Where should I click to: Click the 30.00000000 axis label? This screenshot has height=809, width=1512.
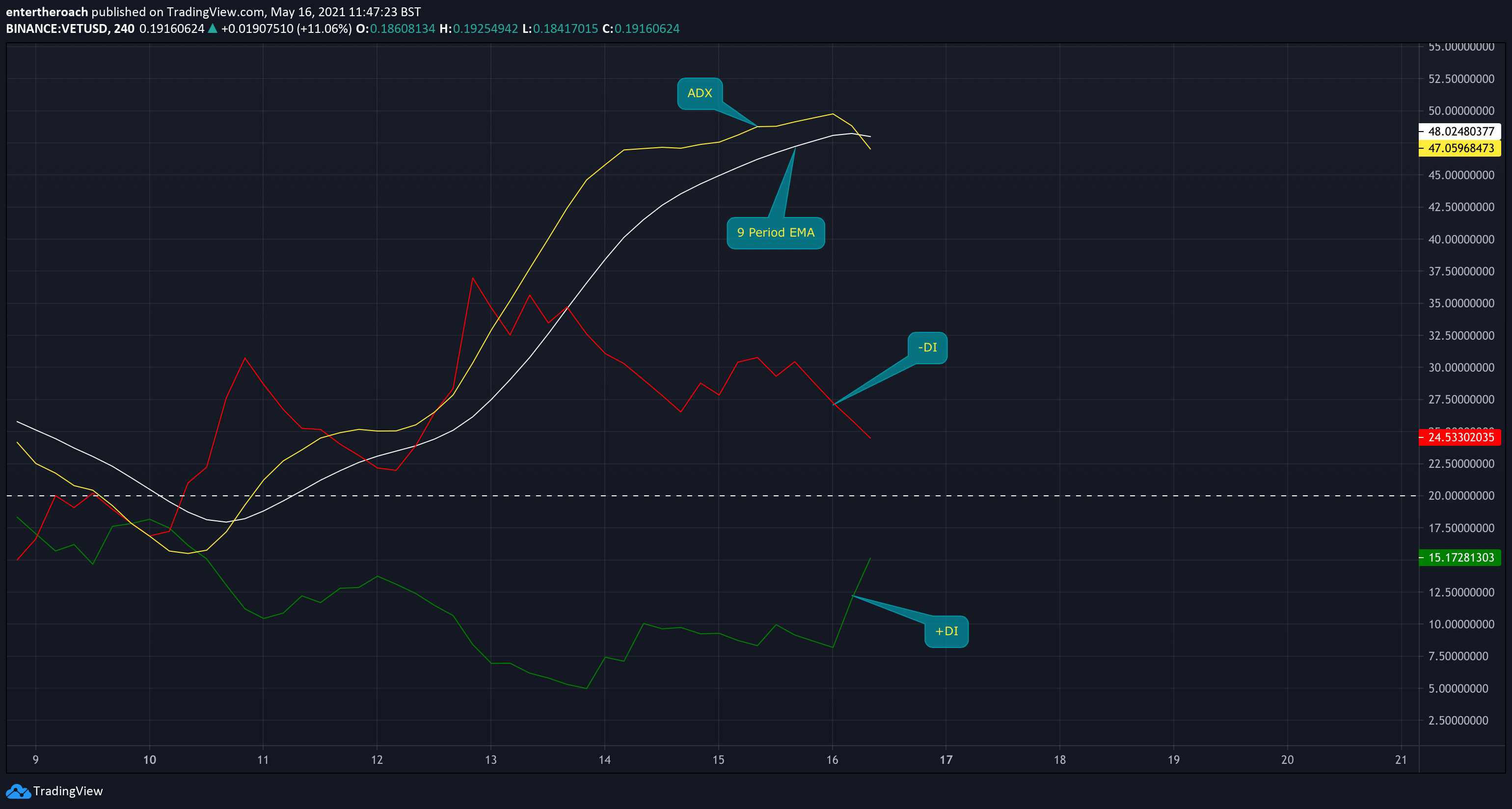tap(1461, 368)
